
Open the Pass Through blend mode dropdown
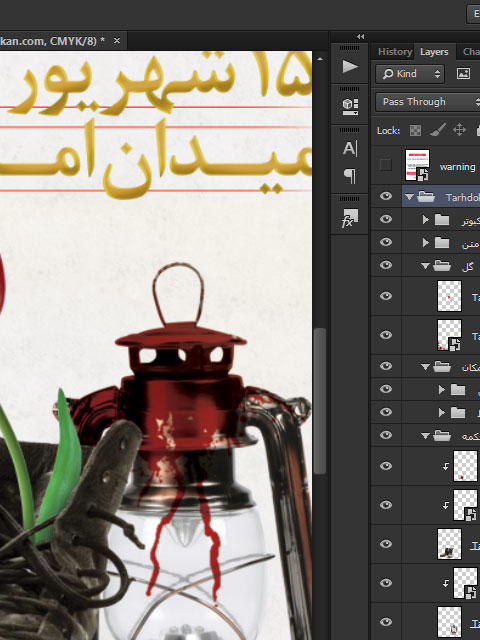pyautogui.click(x=428, y=102)
